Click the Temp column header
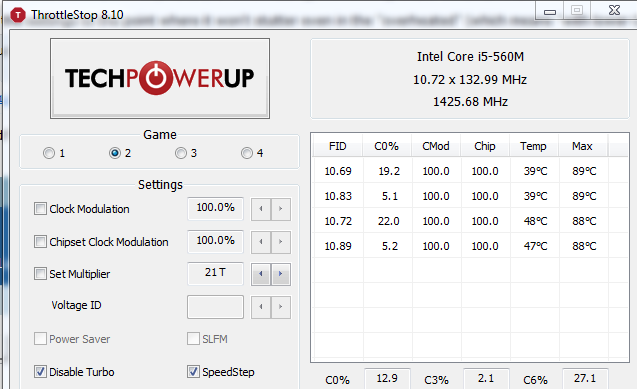This screenshot has height=389, width=637. coord(533,146)
